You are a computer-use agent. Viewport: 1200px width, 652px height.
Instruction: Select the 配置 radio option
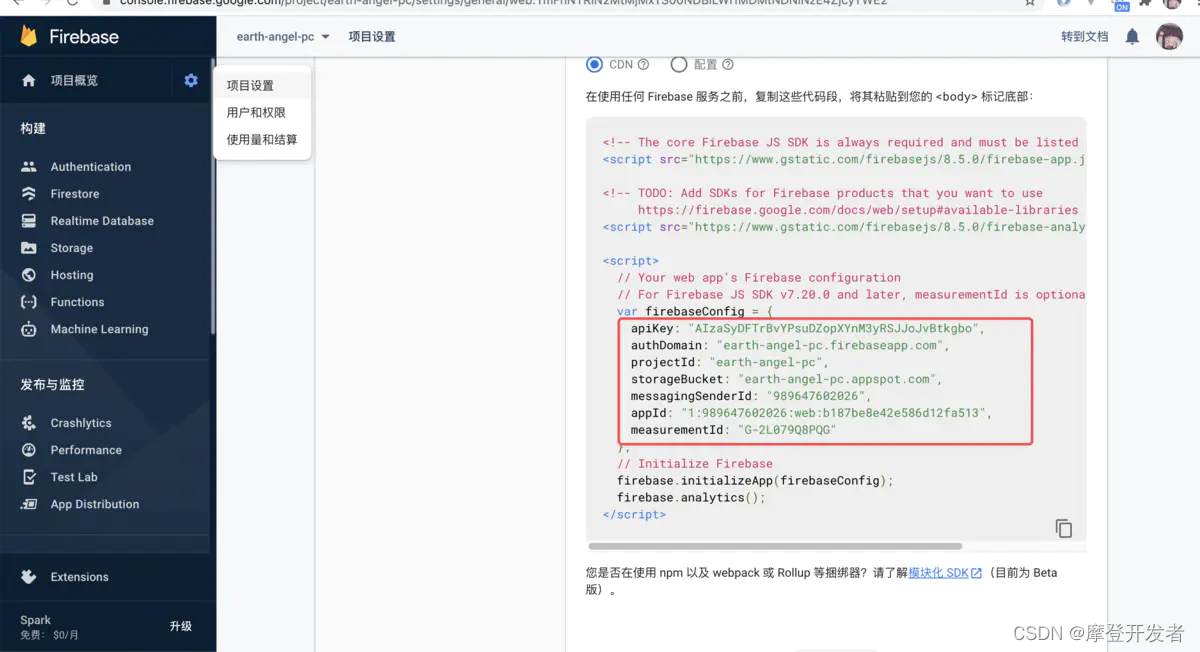679,64
